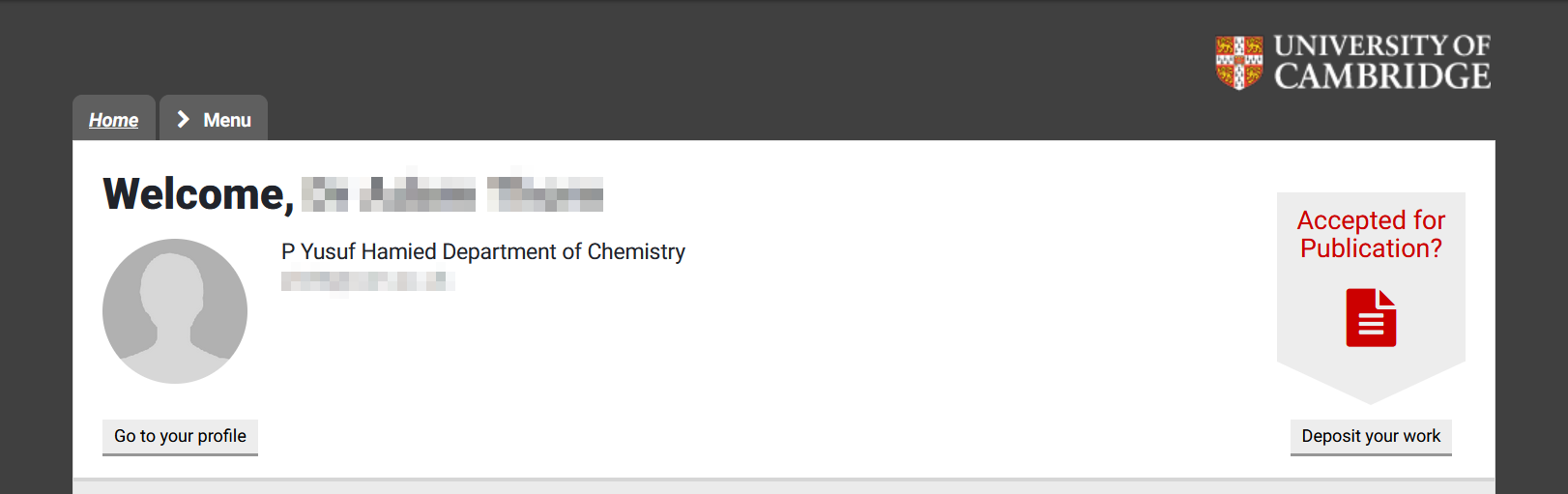Click the Cambridge crest shield logo
This screenshot has height=494, width=1568.
[x=1239, y=62]
